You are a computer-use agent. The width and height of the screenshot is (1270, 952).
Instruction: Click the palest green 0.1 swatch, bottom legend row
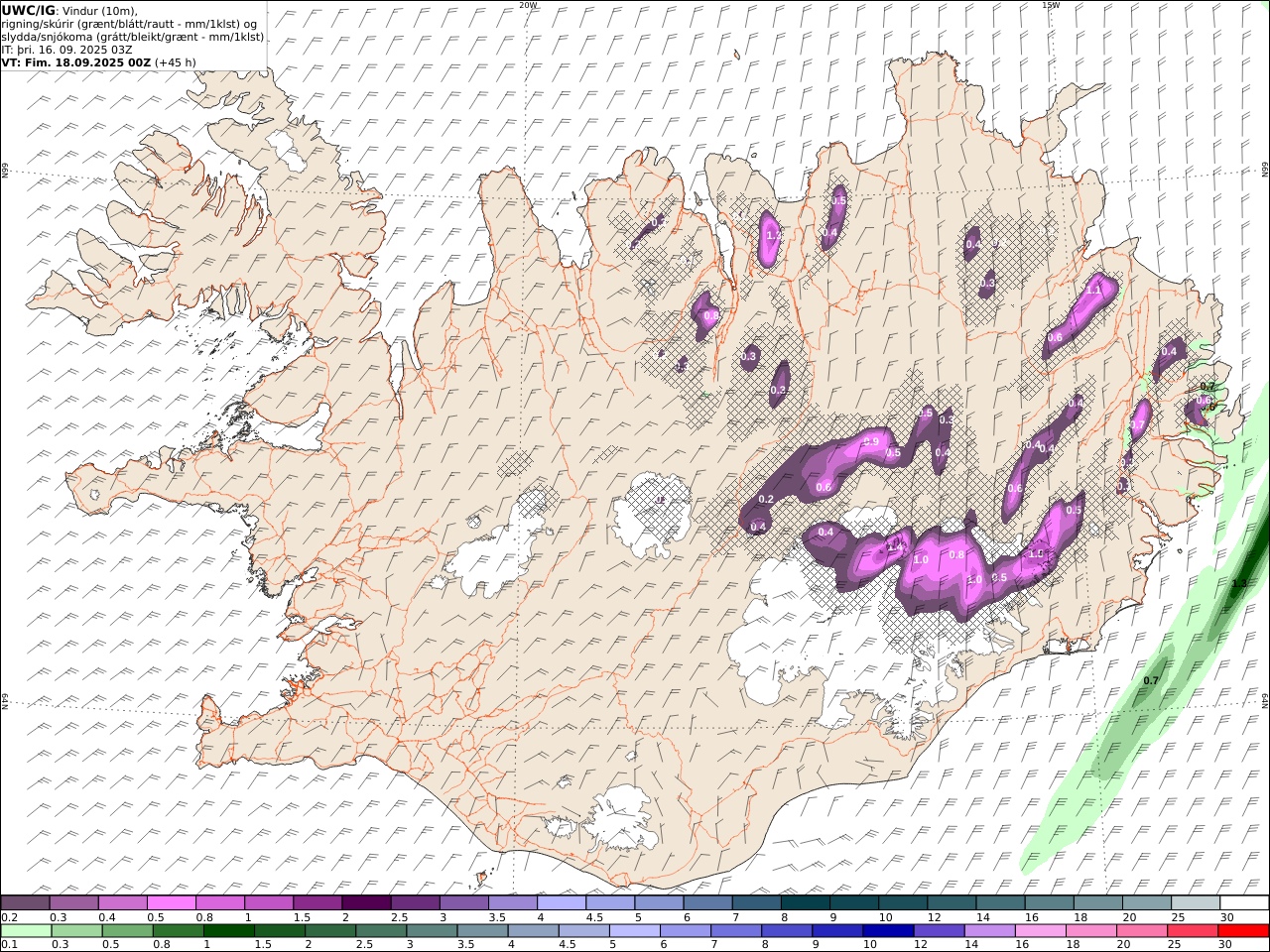[26, 931]
